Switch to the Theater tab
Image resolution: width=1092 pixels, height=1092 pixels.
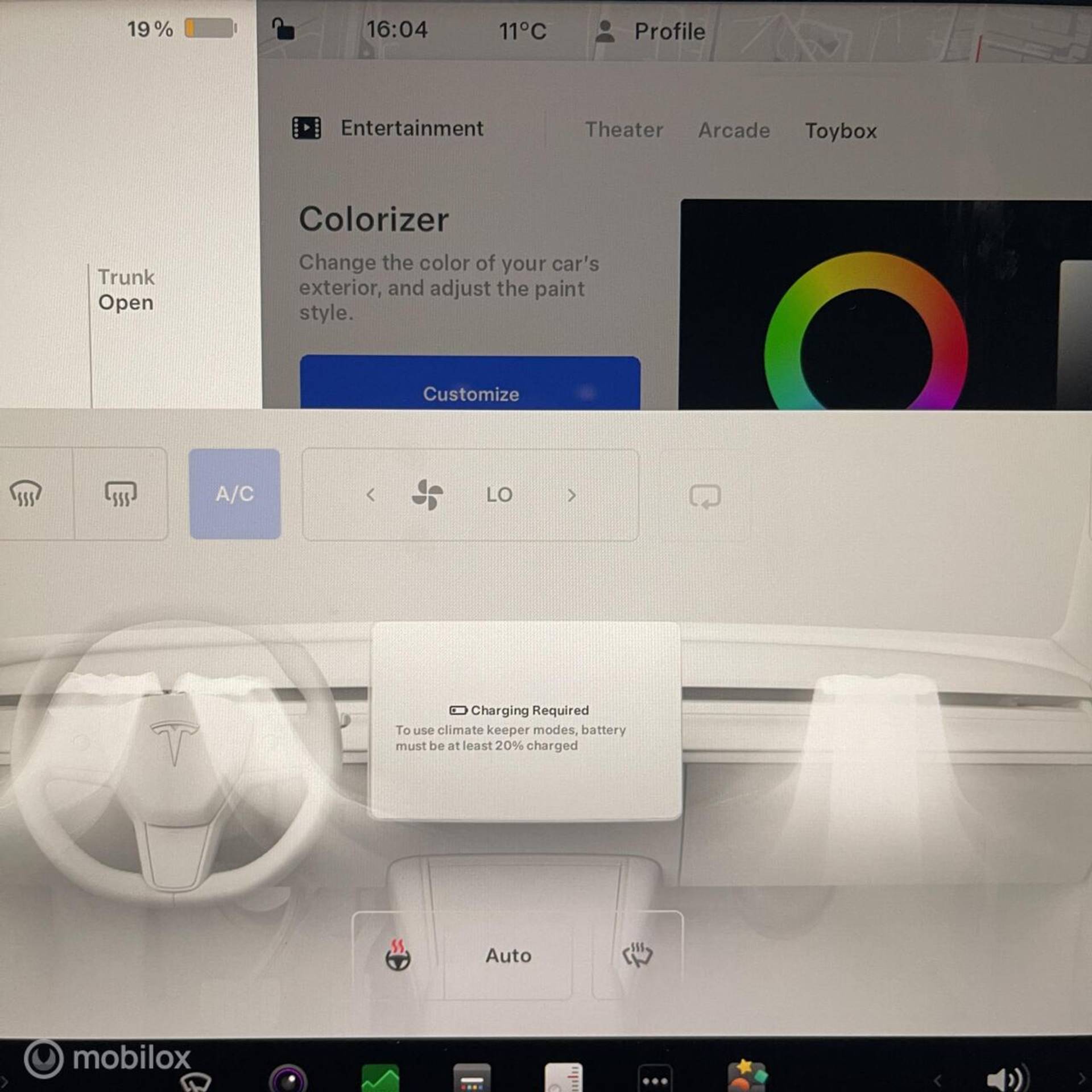[x=624, y=130]
